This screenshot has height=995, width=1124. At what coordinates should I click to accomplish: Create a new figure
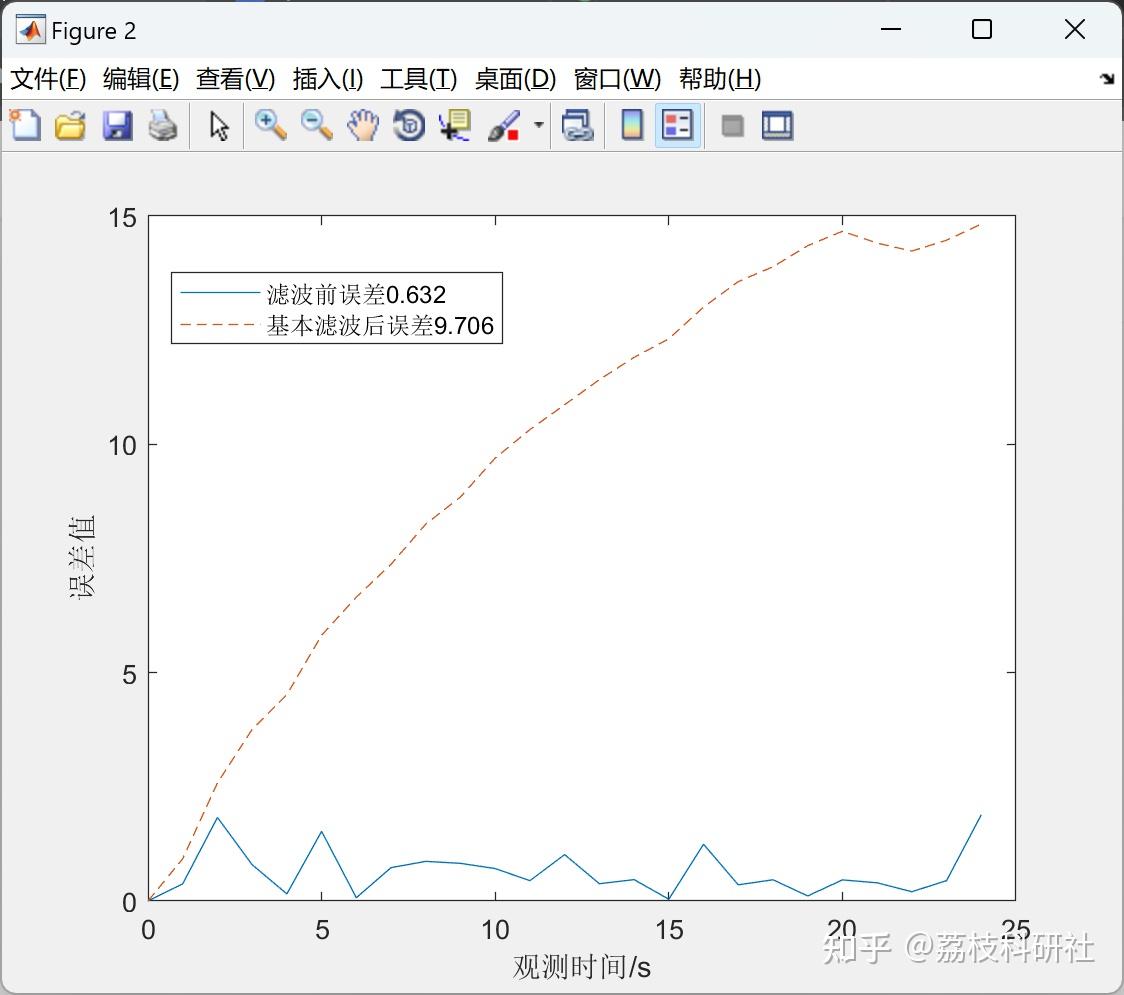tap(24, 125)
